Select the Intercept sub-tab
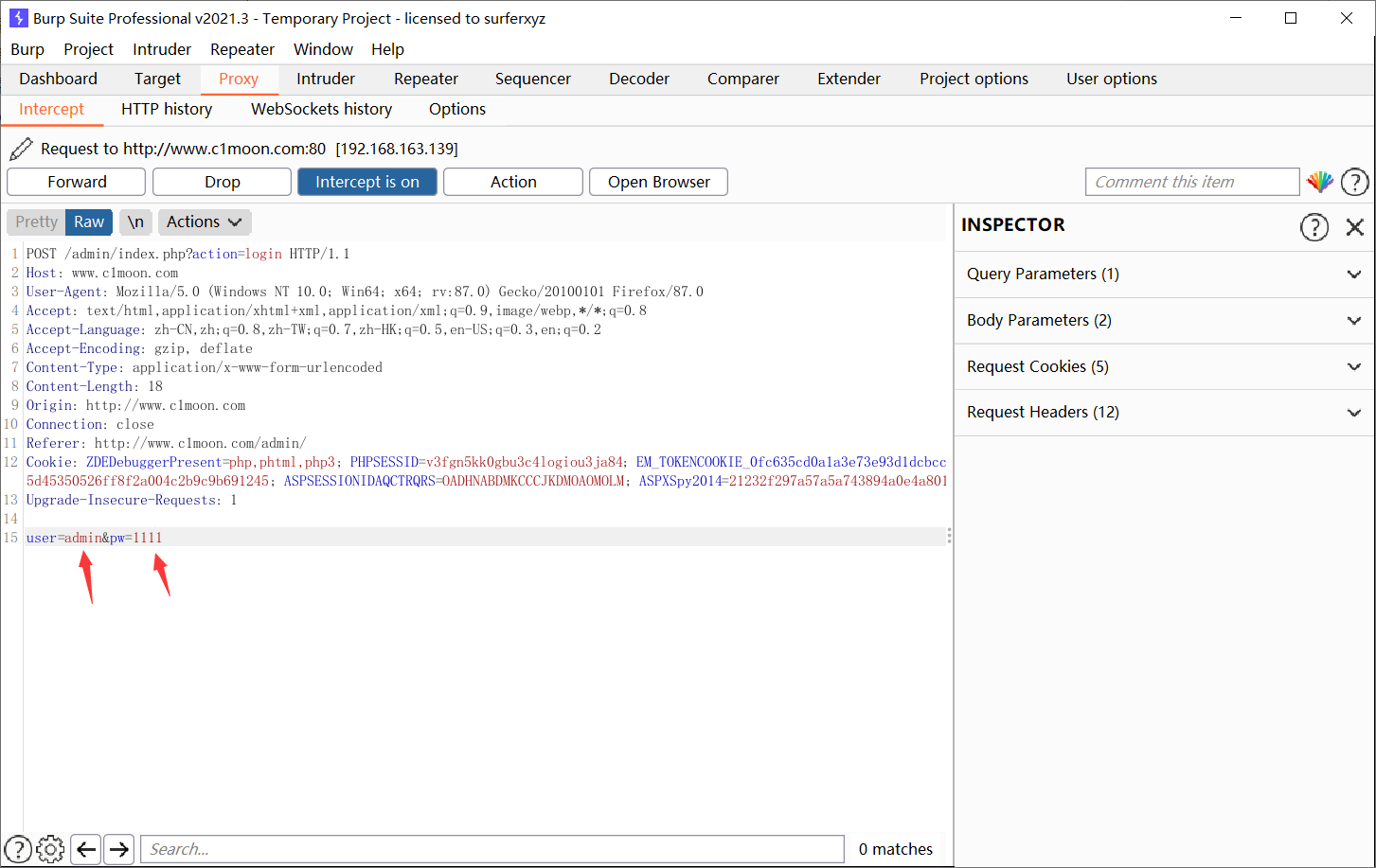The height and width of the screenshot is (868, 1376). tap(51, 109)
